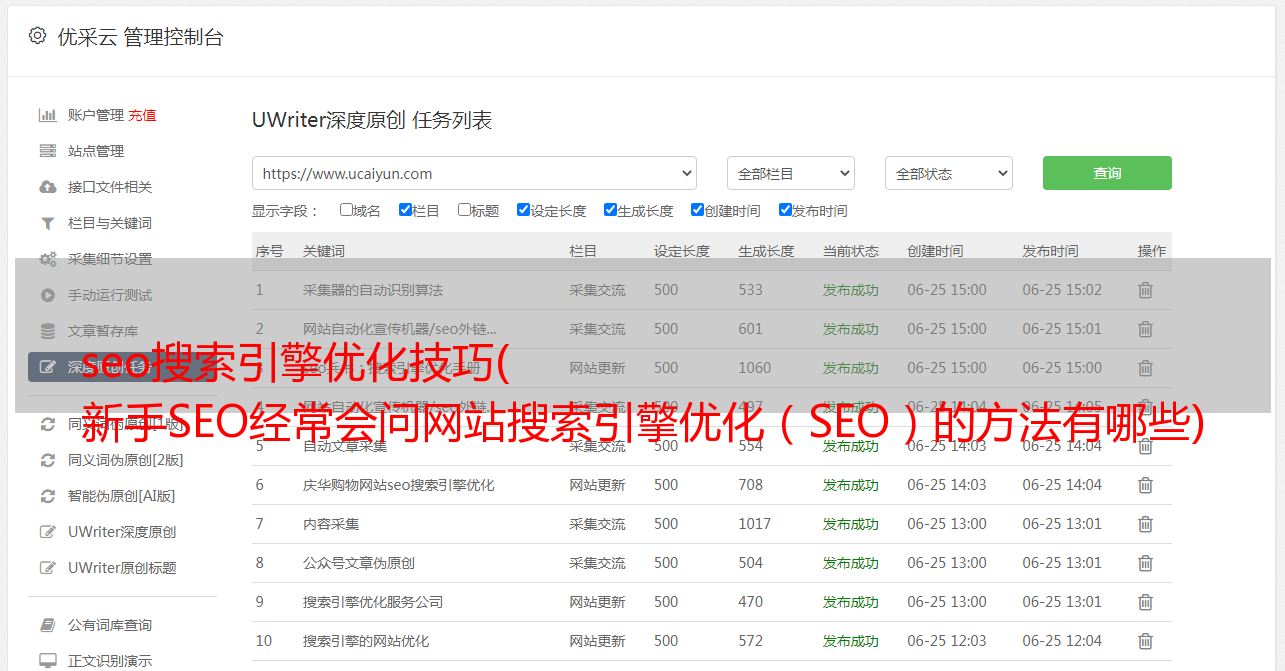The height and width of the screenshot is (671, 1285).
Task: Click the server icon for 站点管理
Action: (x=47, y=151)
